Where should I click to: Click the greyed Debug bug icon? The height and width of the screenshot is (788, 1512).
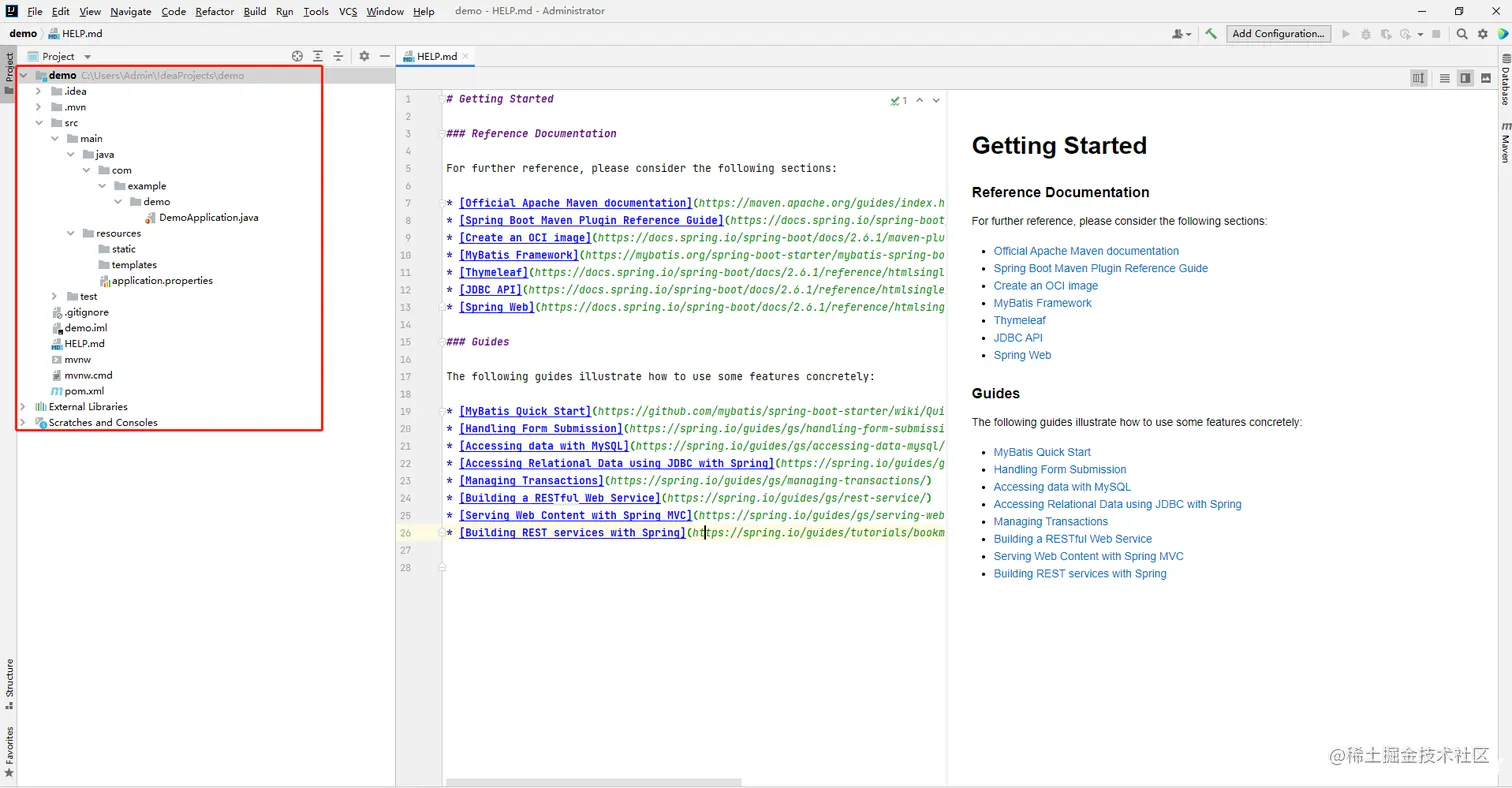(x=1366, y=33)
